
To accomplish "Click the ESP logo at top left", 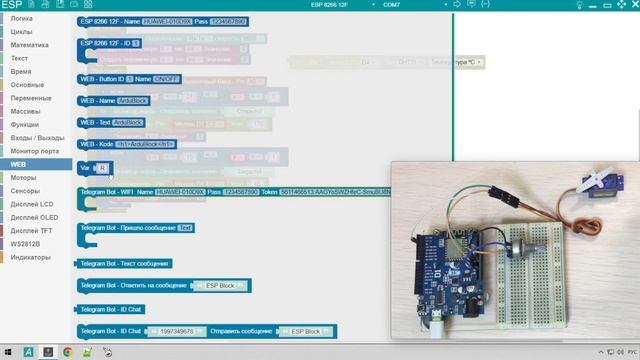I will point(12,4).
